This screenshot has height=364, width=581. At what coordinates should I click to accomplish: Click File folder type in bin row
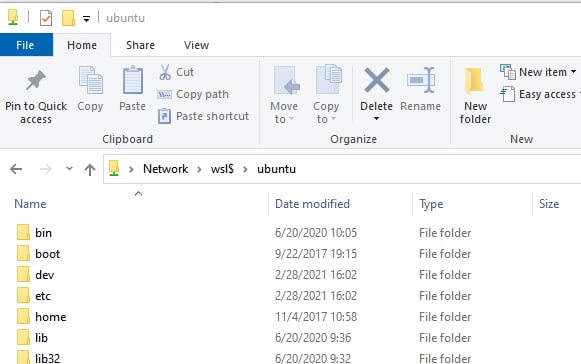(x=445, y=233)
